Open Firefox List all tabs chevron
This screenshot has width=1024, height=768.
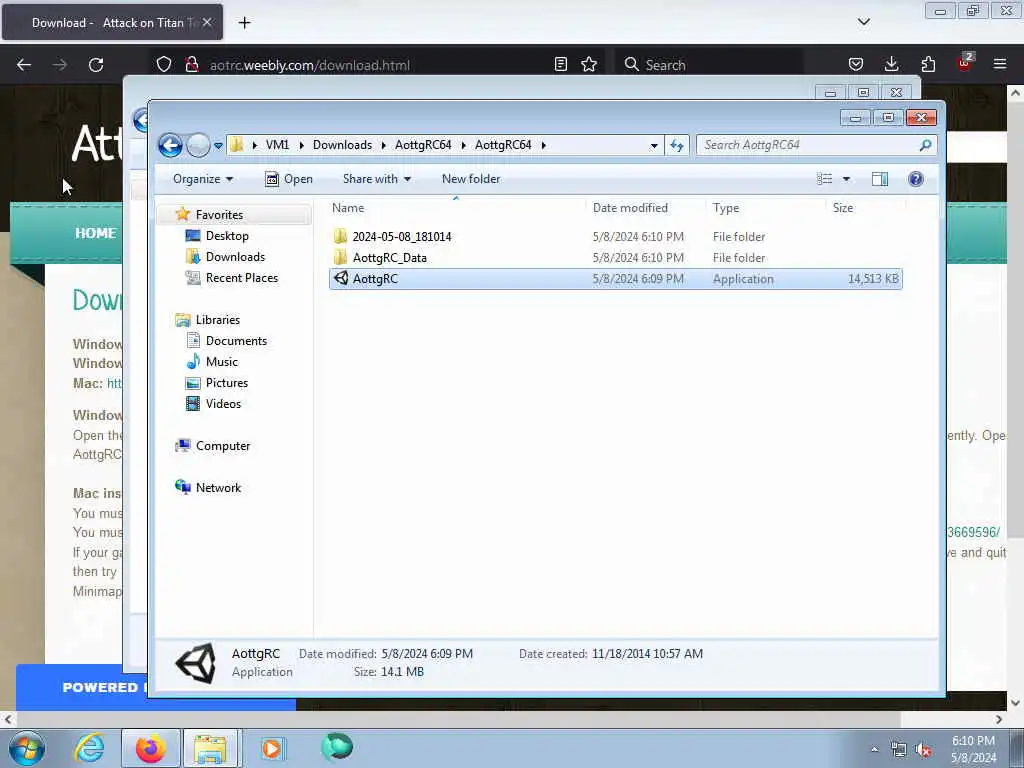(863, 22)
